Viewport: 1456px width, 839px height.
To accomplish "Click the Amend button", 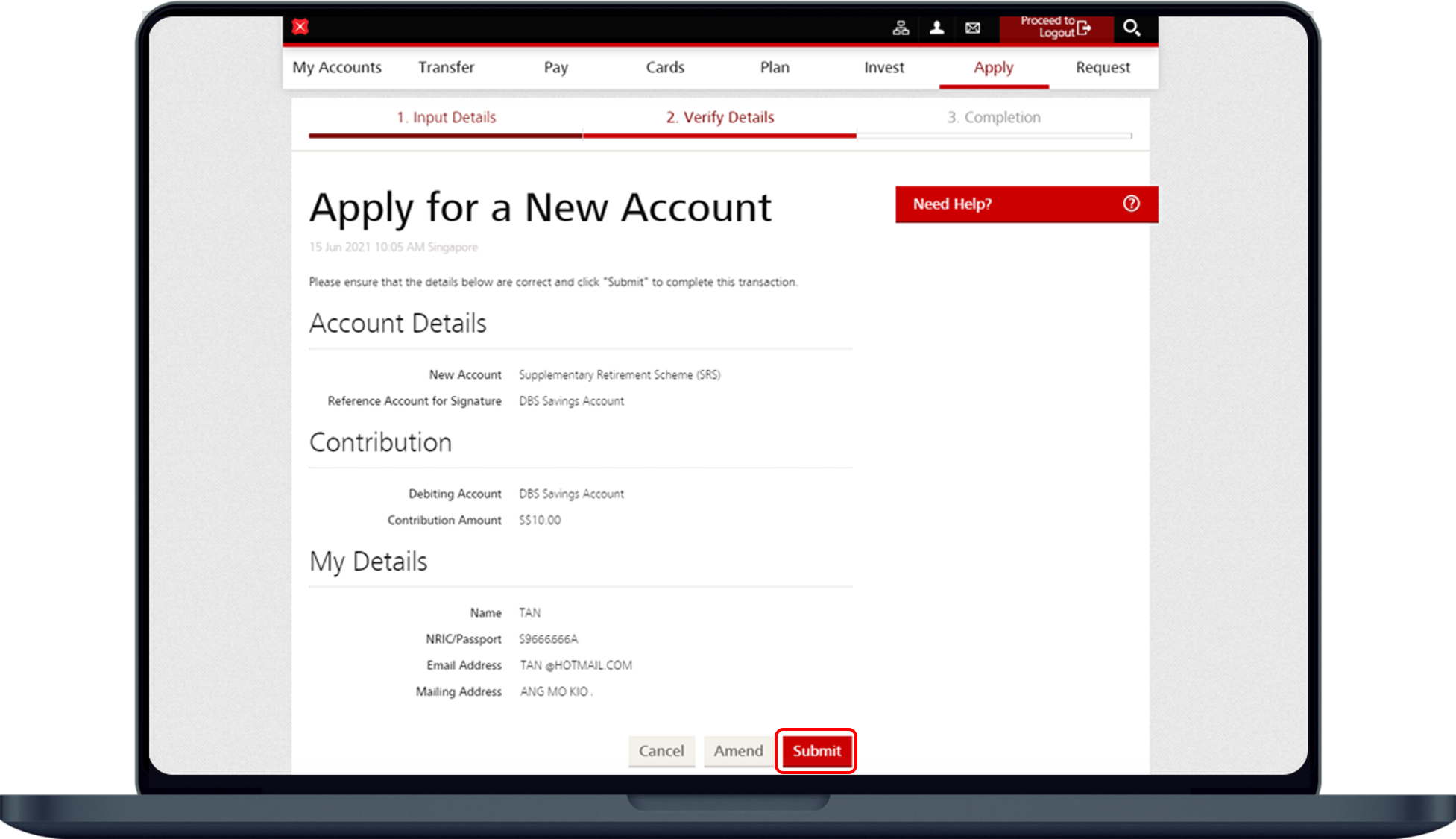I will point(738,751).
